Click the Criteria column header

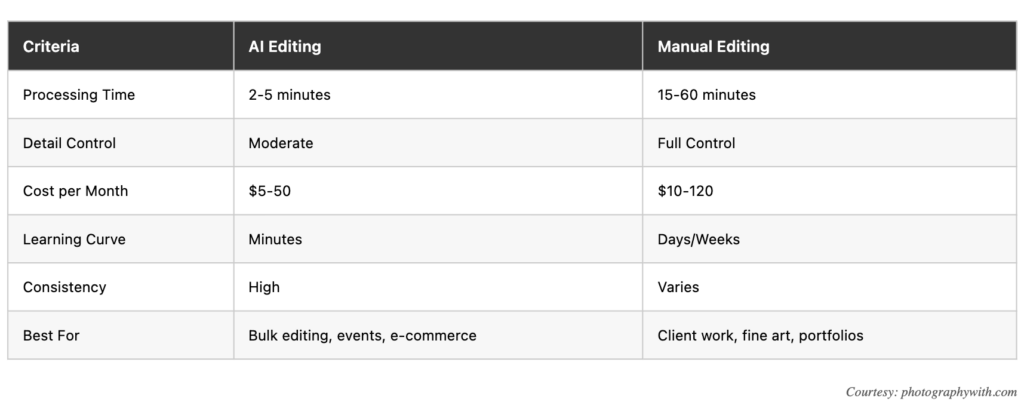point(51,46)
